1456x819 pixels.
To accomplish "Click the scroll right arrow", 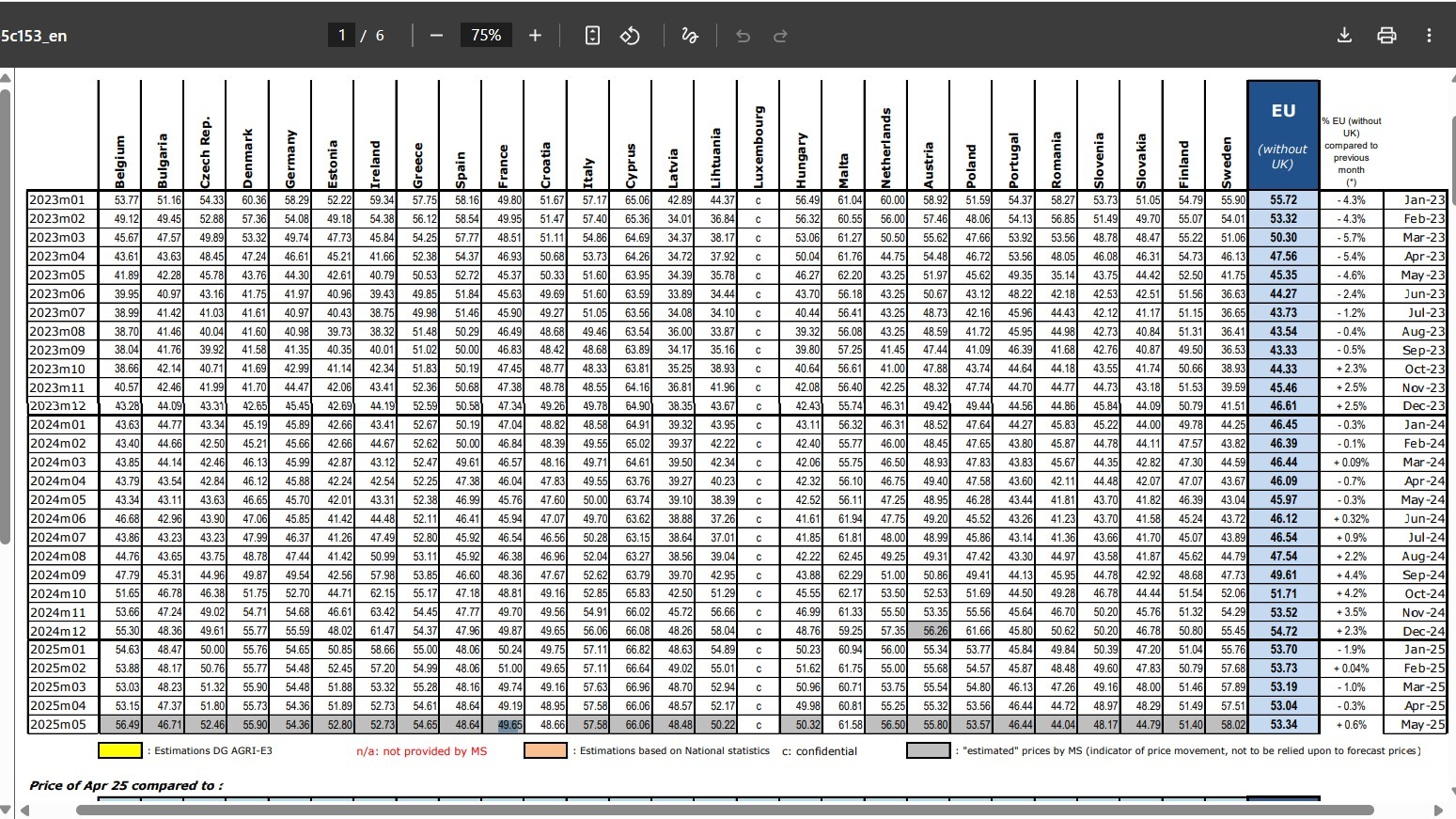I will click(1438, 810).
